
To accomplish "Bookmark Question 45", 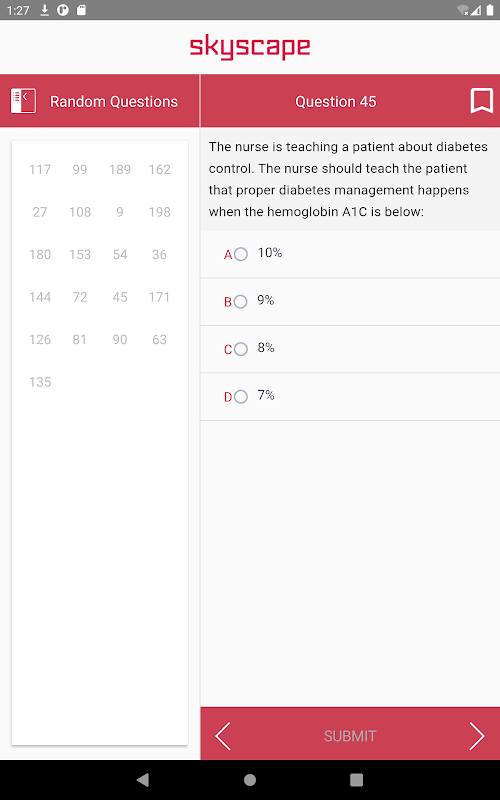I will click(x=481, y=101).
